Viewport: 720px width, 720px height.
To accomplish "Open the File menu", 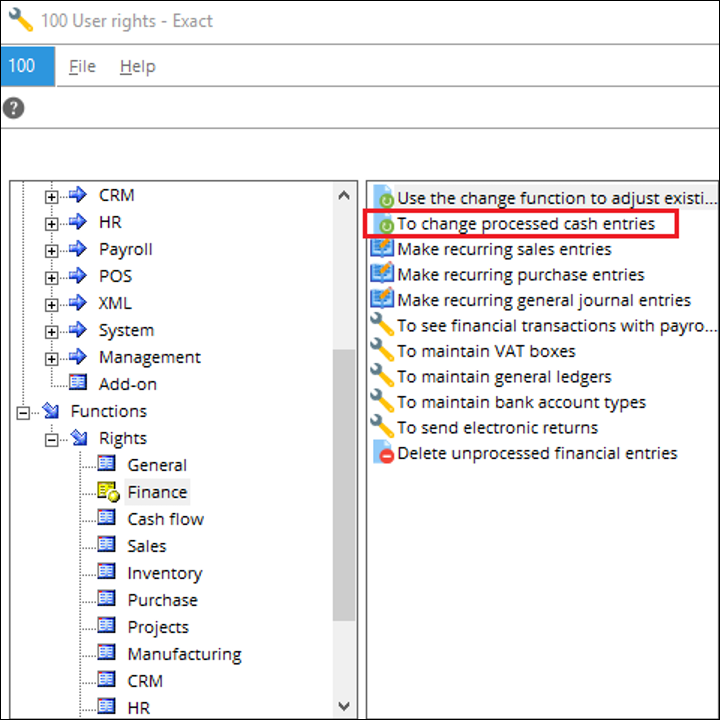I will coord(82,67).
